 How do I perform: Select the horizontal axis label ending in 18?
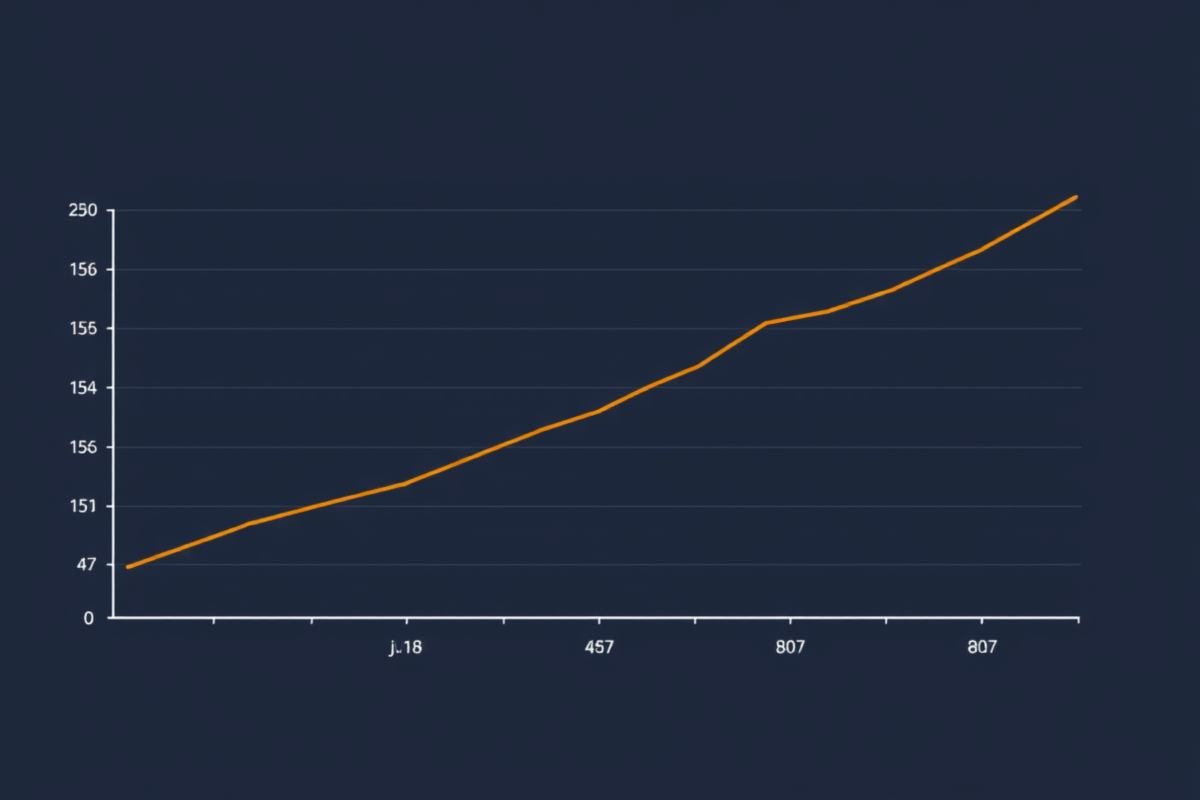pos(406,647)
